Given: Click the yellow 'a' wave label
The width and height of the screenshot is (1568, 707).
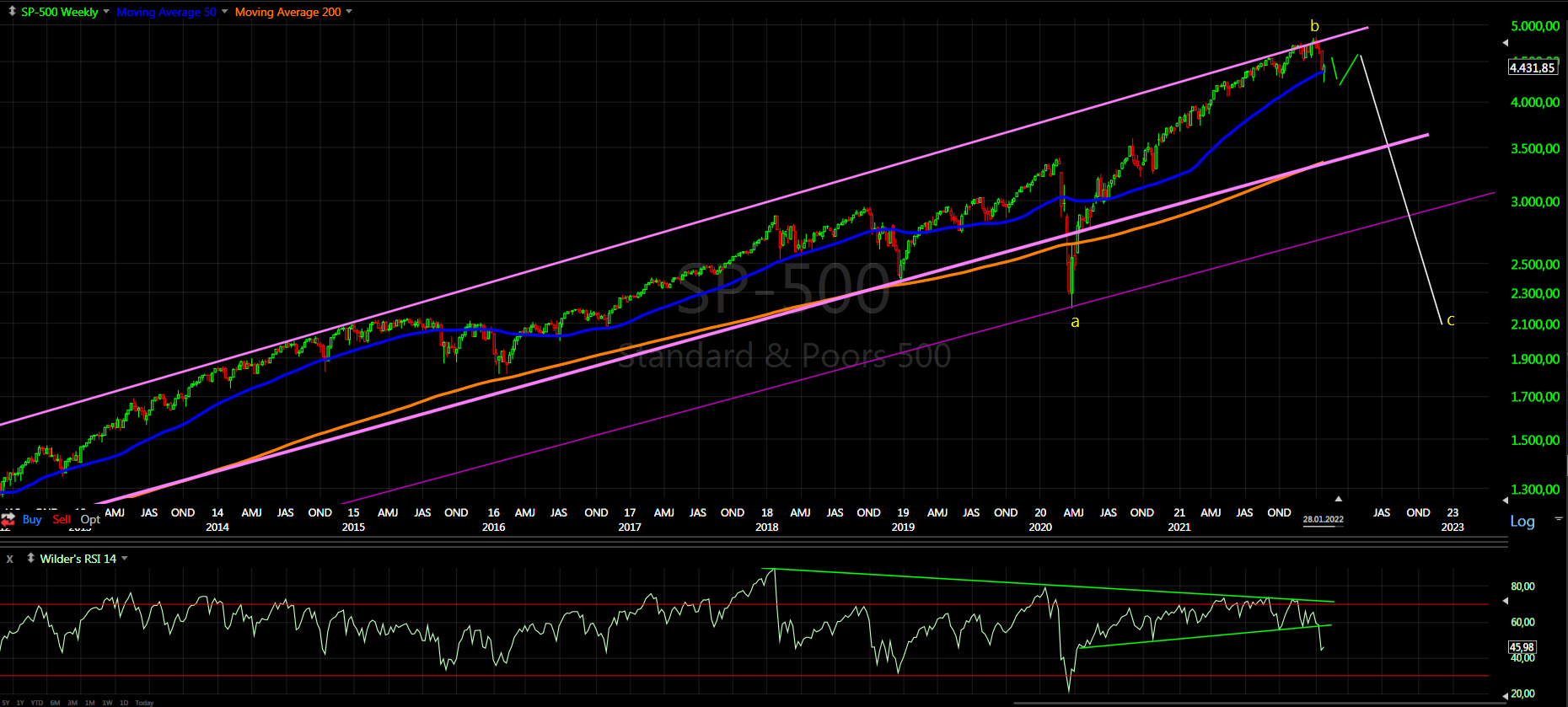Looking at the screenshot, I should point(1075,322).
